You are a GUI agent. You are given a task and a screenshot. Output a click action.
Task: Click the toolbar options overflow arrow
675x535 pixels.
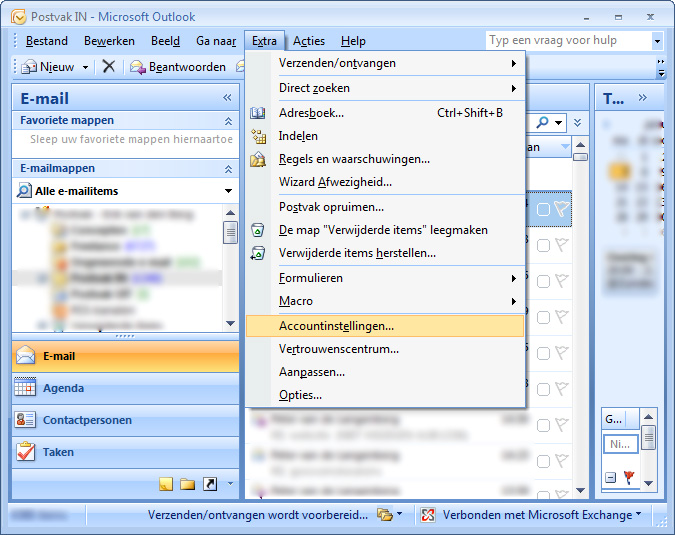click(x=661, y=68)
